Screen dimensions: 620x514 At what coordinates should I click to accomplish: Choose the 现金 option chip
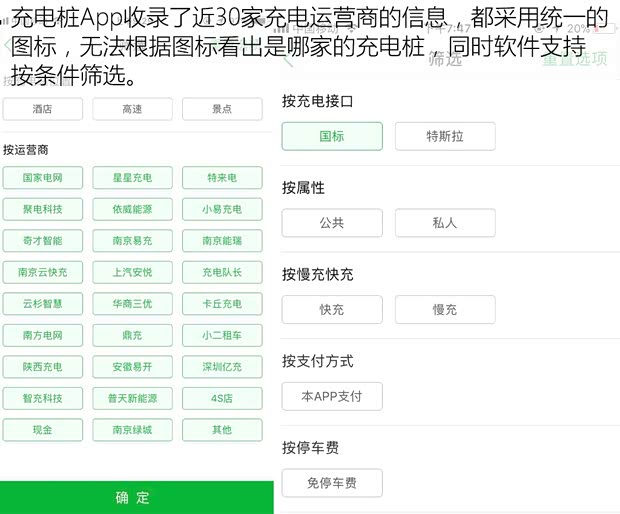tap(43, 430)
